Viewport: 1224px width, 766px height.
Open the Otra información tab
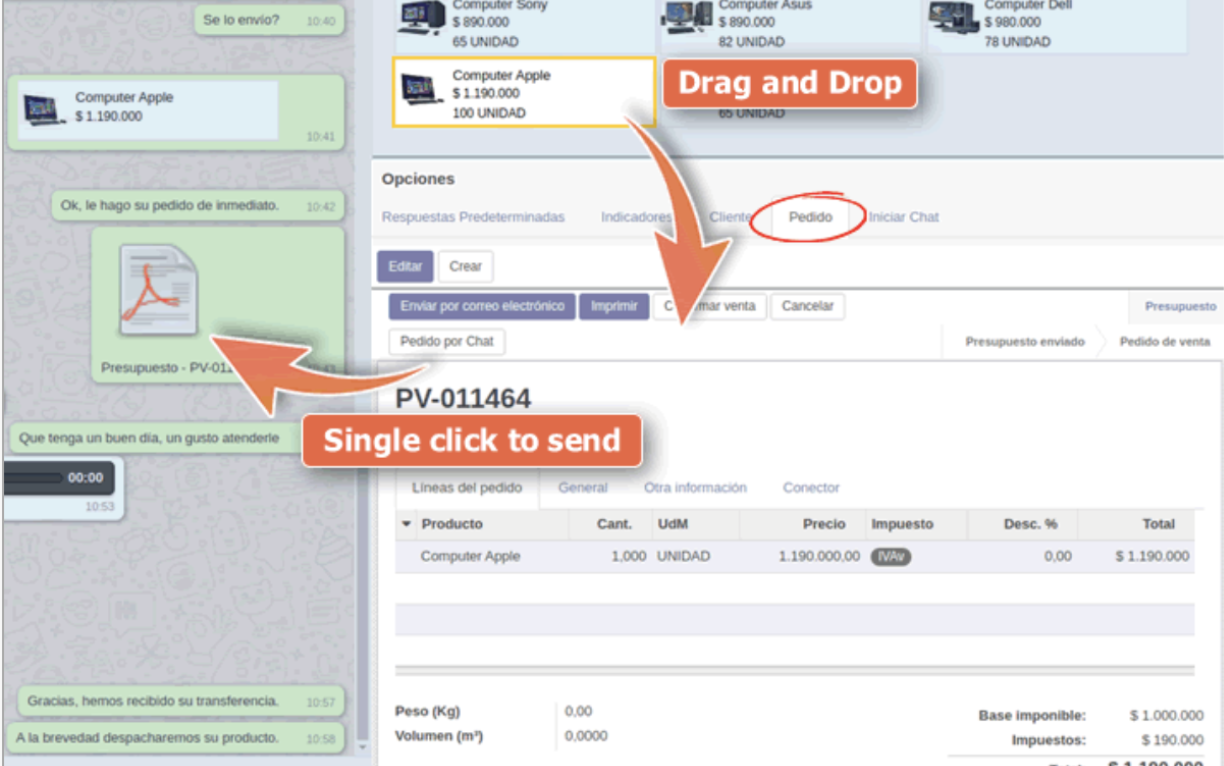point(695,488)
